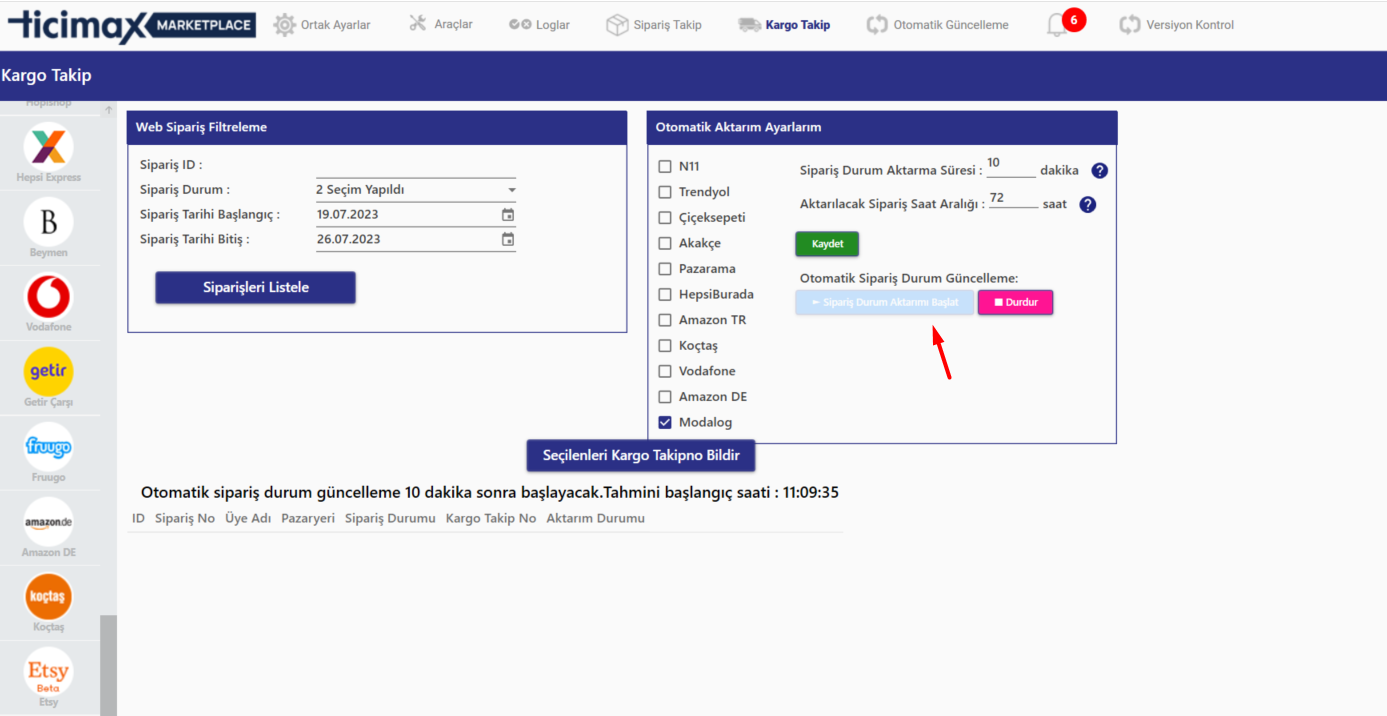Viewport: 1387px width, 716px height.
Task: Open the Koçtaş sidebar icon
Action: click(48, 597)
